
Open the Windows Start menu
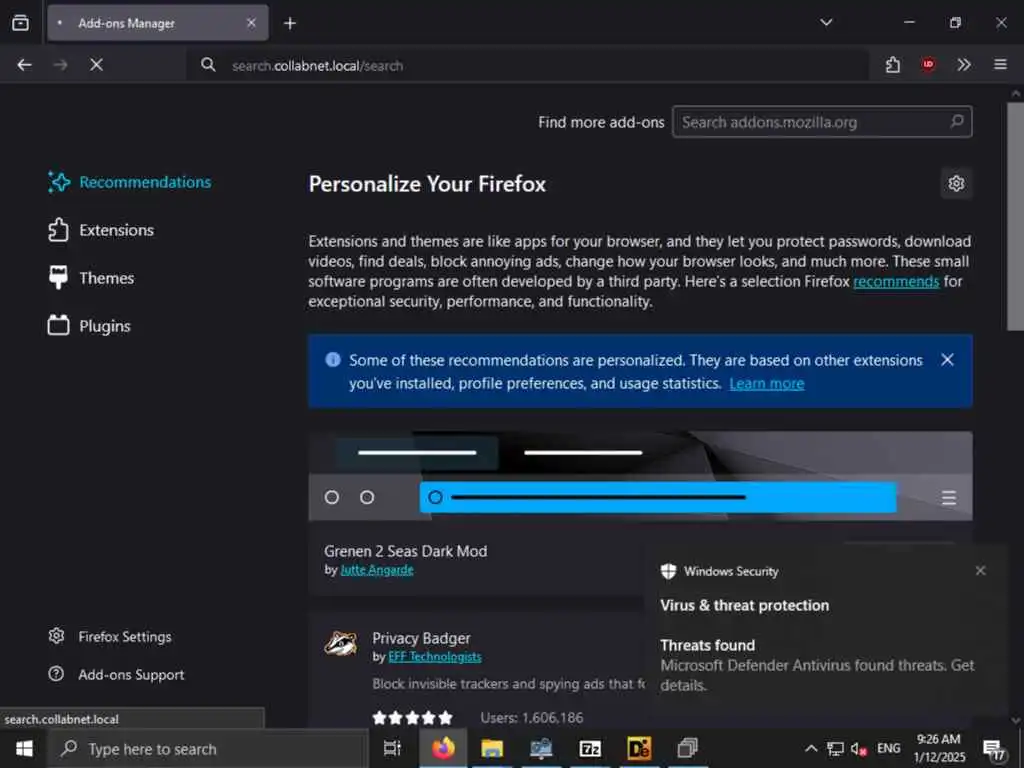24,749
